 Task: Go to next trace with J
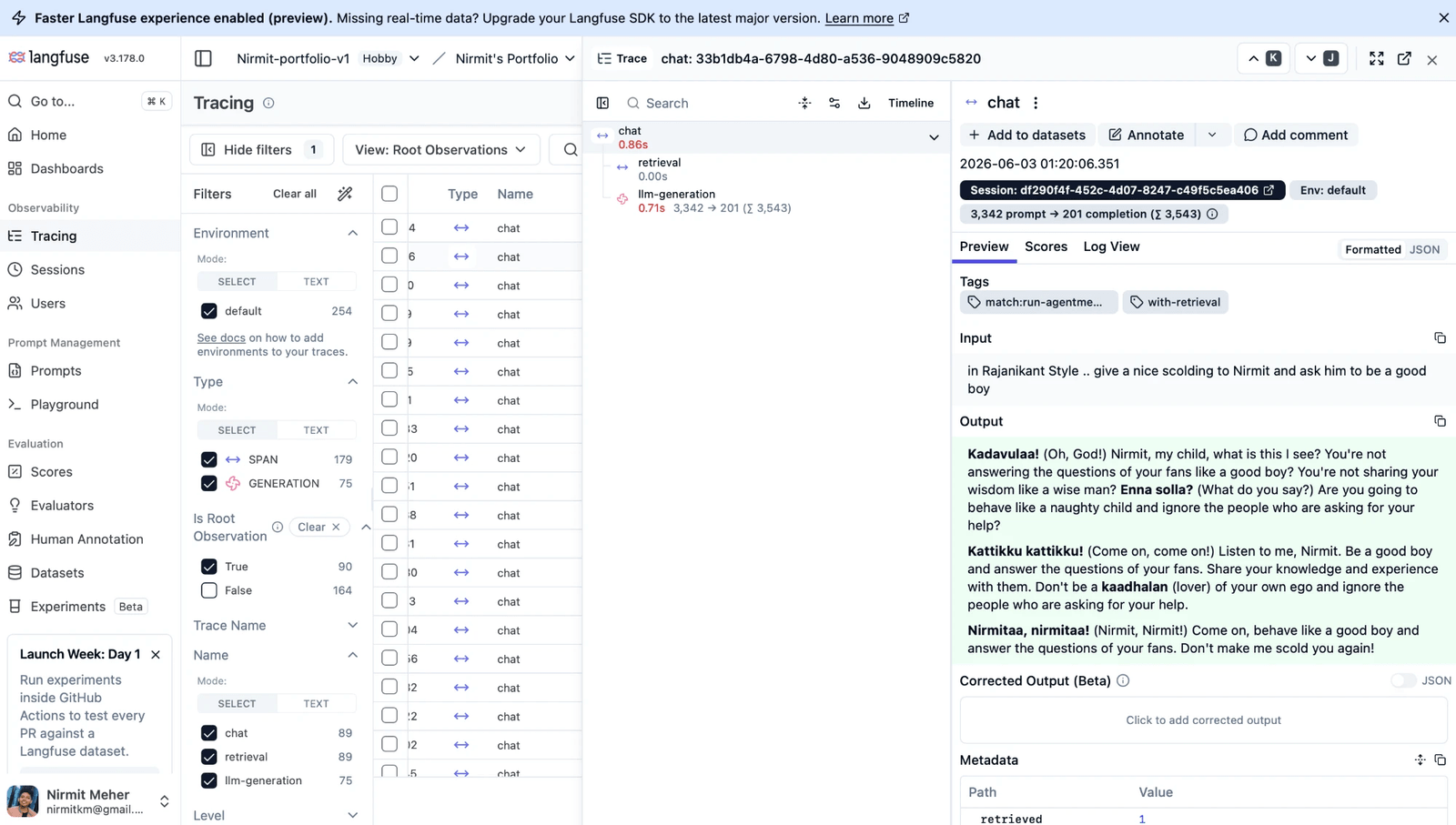pos(1321,58)
